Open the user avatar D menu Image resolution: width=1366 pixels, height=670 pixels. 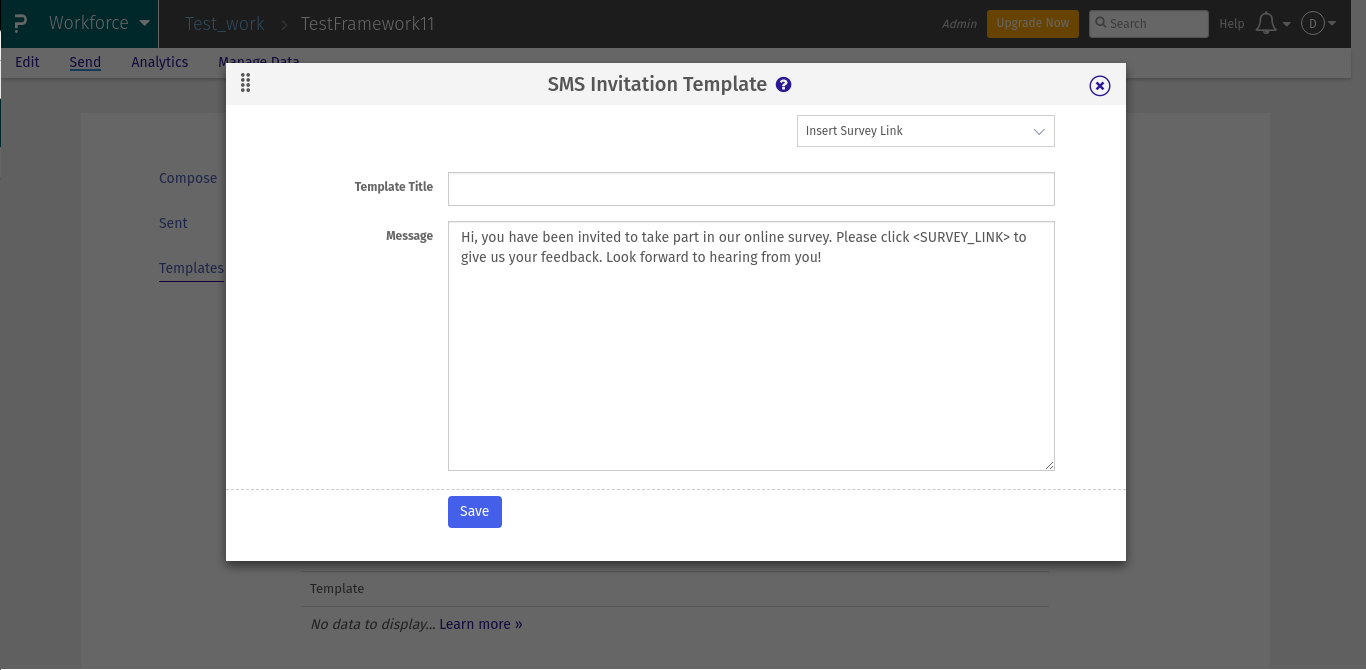(1311, 23)
